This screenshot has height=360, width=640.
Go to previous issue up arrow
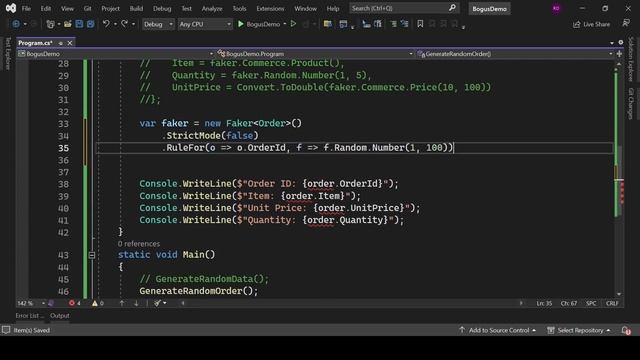(122, 303)
